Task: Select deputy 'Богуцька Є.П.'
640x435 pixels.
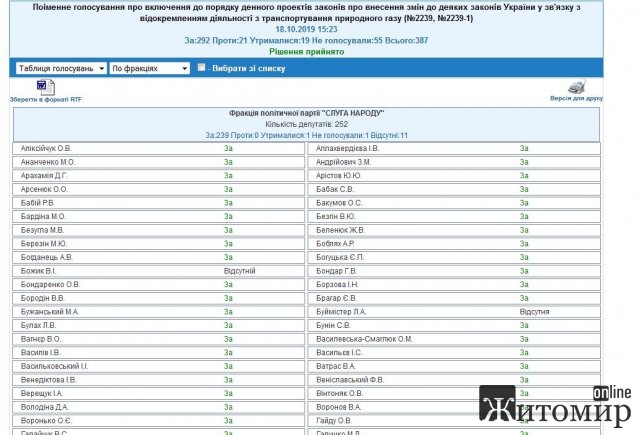Action: tap(340, 257)
